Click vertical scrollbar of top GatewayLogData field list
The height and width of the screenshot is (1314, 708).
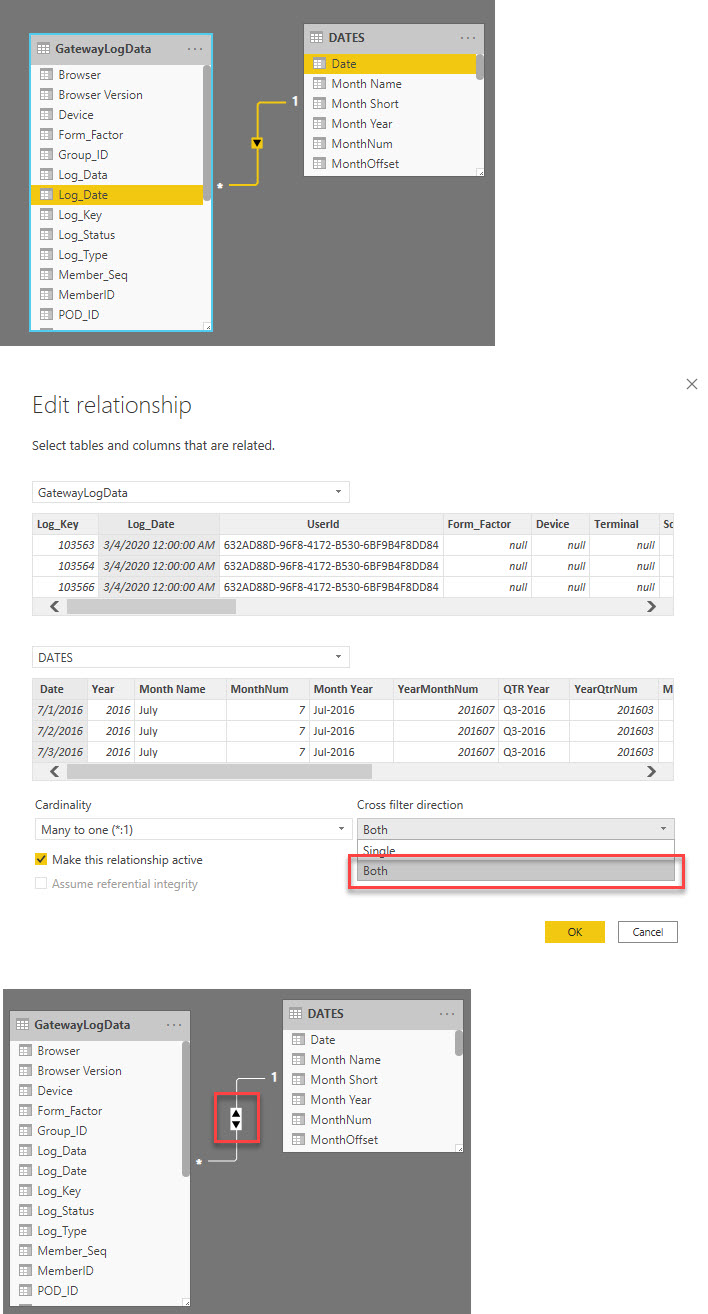(207, 132)
